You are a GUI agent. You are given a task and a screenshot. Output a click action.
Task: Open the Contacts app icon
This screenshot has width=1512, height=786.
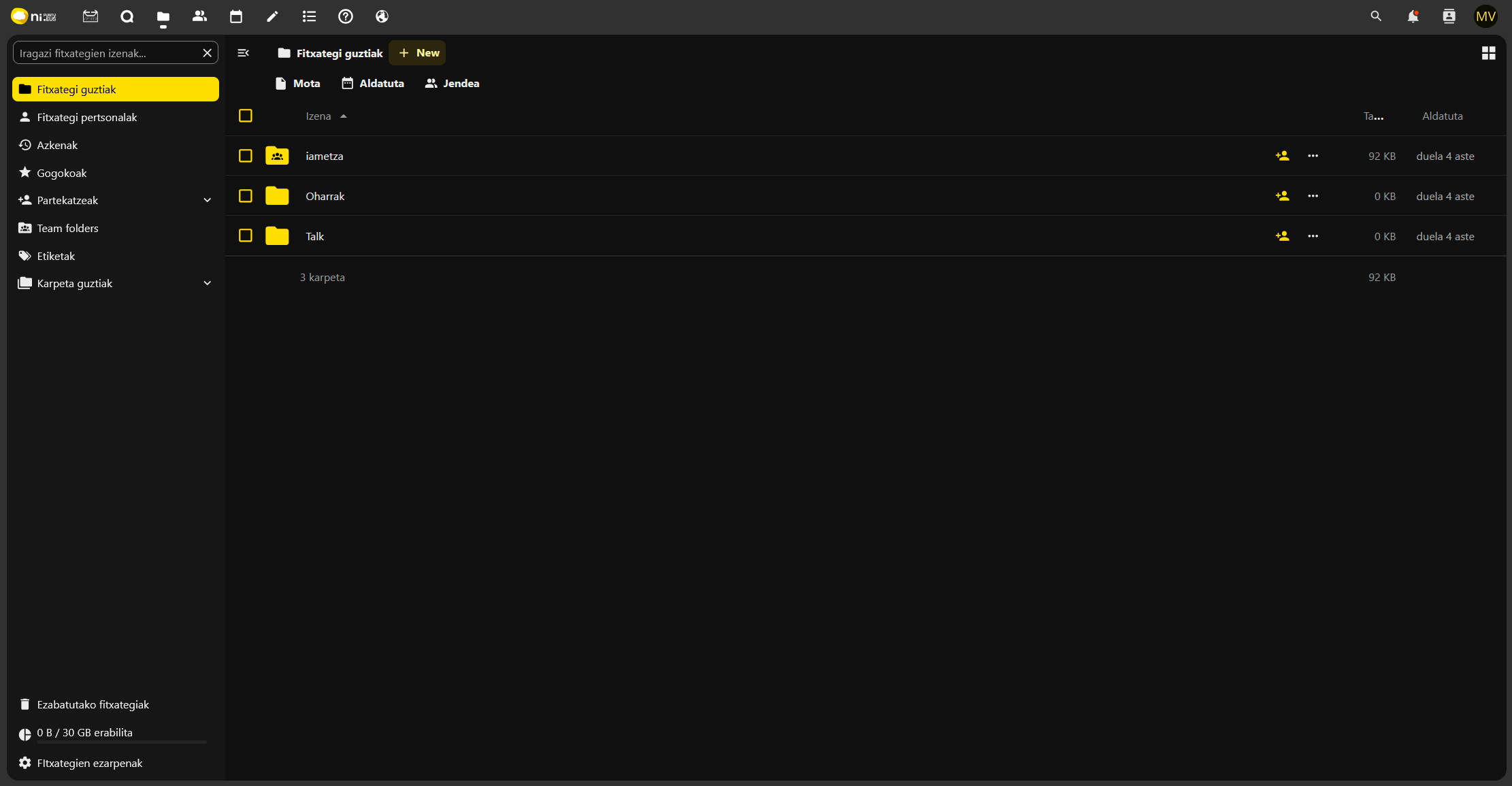click(x=199, y=16)
